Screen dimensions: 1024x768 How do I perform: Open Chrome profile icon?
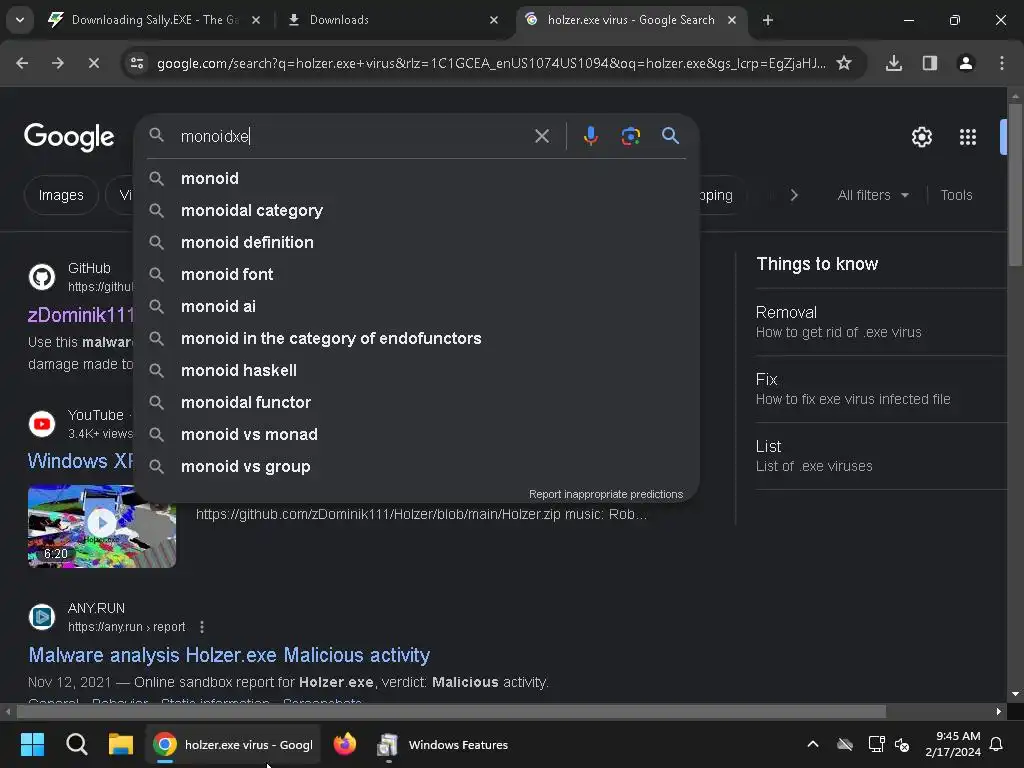(966, 63)
